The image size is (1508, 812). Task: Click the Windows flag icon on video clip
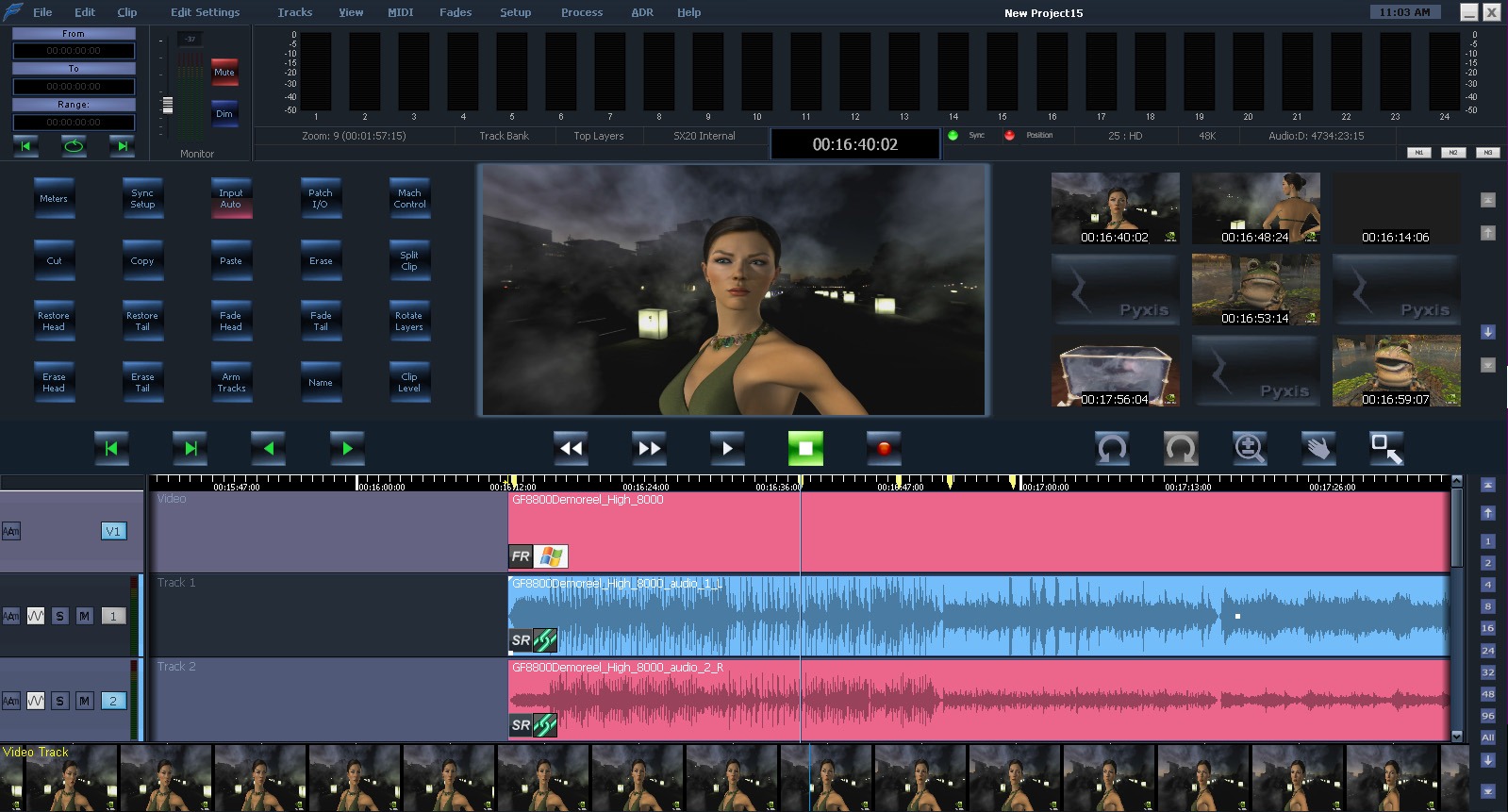click(x=551, y=556)
